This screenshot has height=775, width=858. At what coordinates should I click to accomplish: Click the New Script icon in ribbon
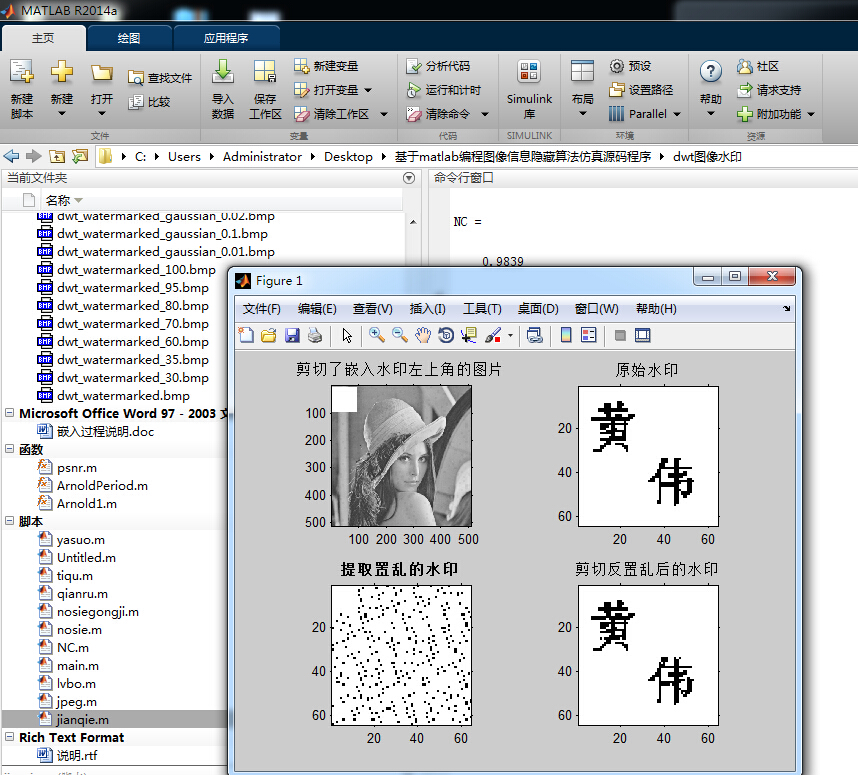coord(22,72)
